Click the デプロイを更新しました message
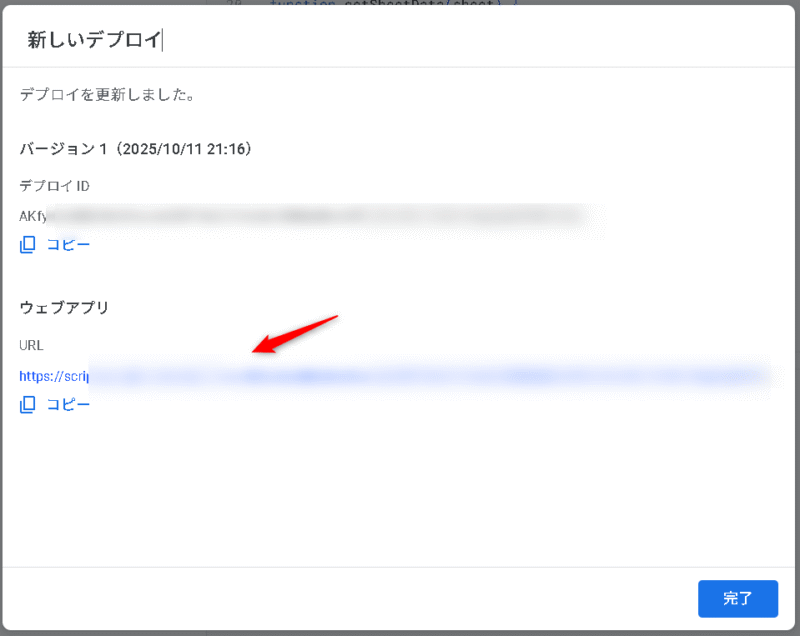Viewport: 800px width, 636px height. pos(107,96)
